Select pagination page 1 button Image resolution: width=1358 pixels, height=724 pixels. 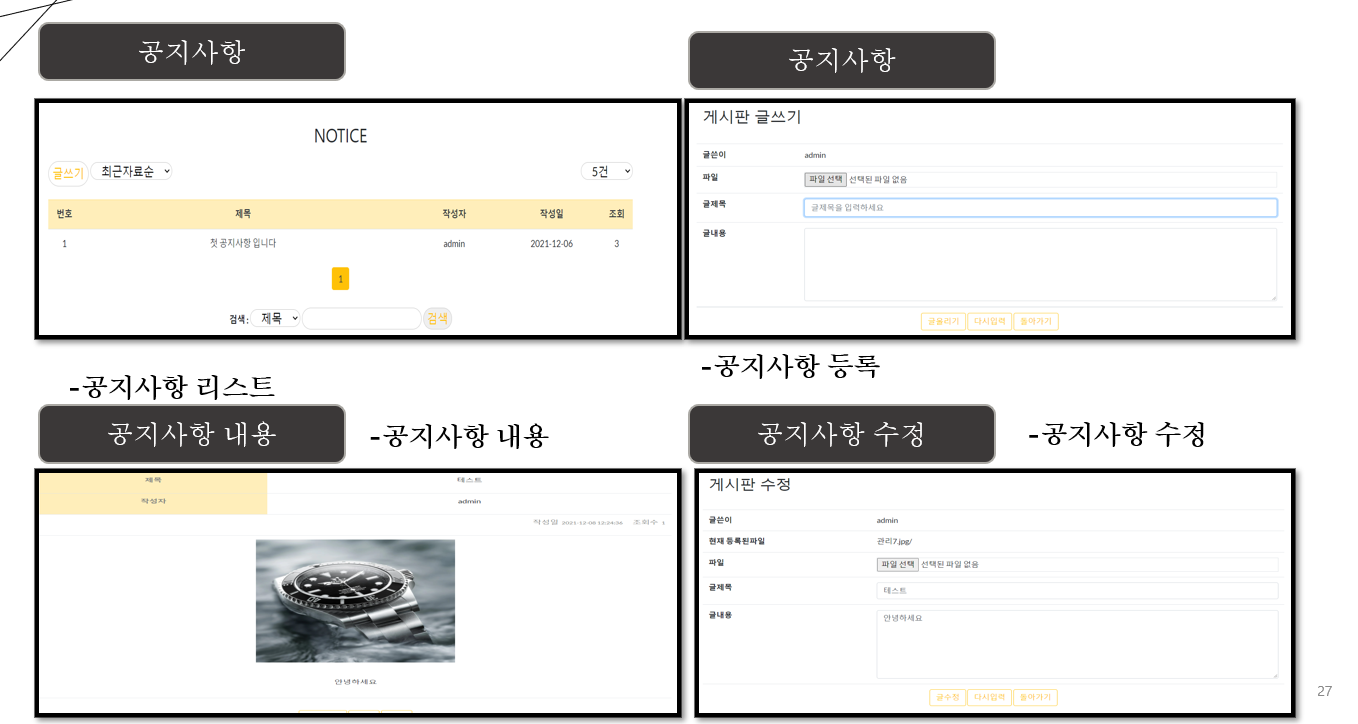[340, 279]
